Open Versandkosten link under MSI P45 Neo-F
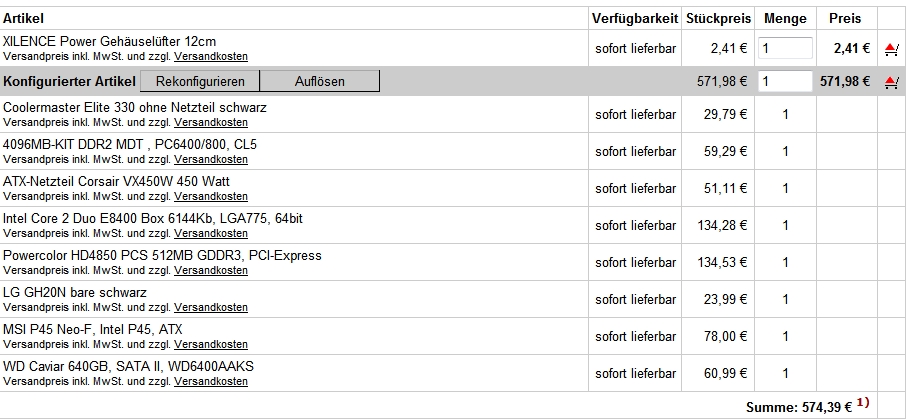The width and height of the screenshot is (906, 420). coord(211,344)
